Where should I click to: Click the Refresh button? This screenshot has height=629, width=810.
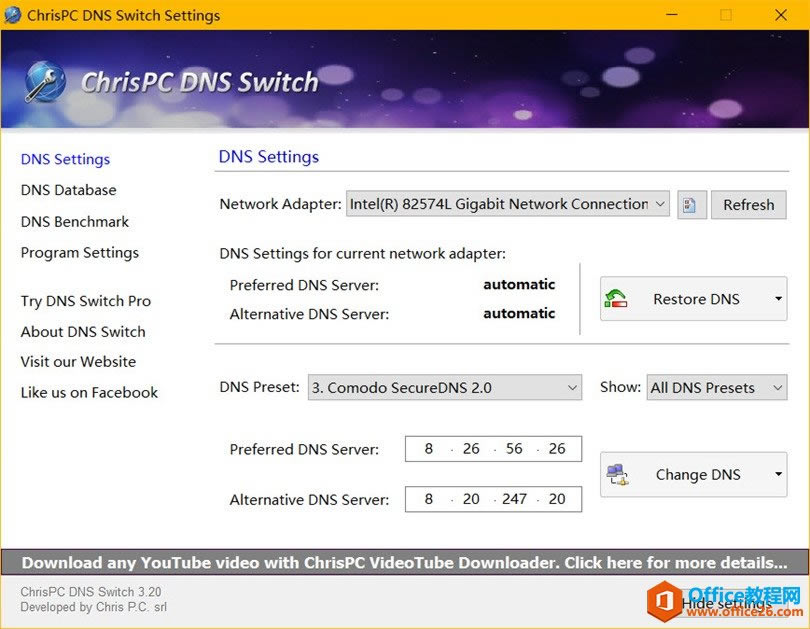[x=749, y=205]
